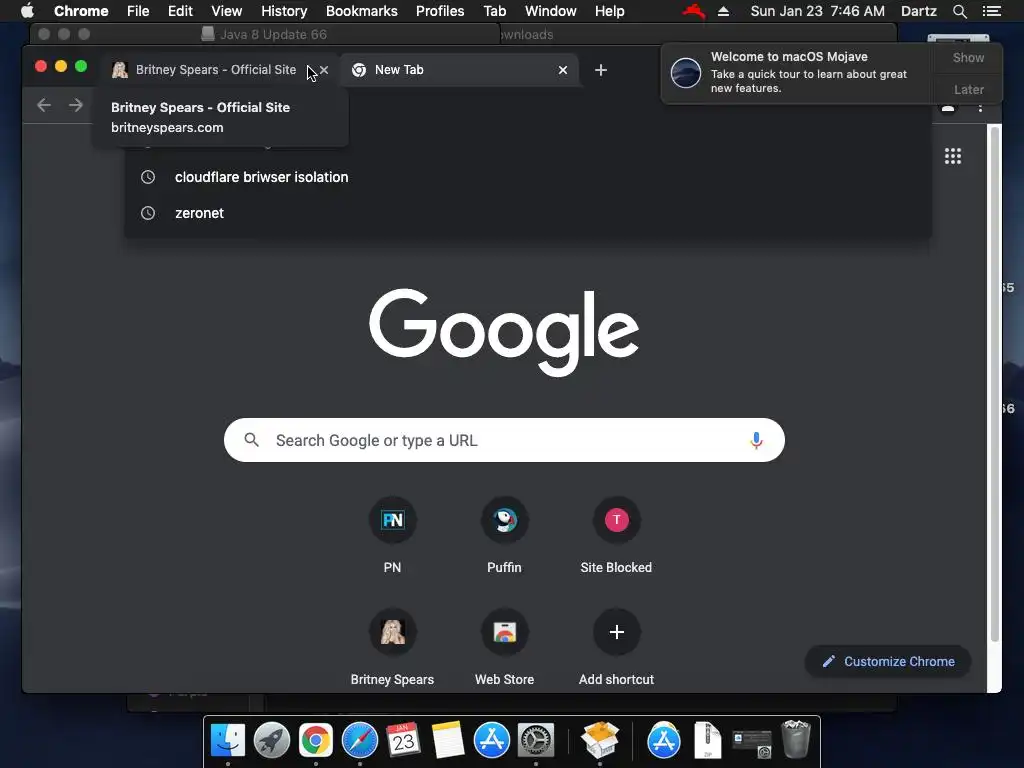Click the Chrome icon in the Dock
Viewport: 1024px width, 768px height.
pyautogui.click(x=315, y=741)
